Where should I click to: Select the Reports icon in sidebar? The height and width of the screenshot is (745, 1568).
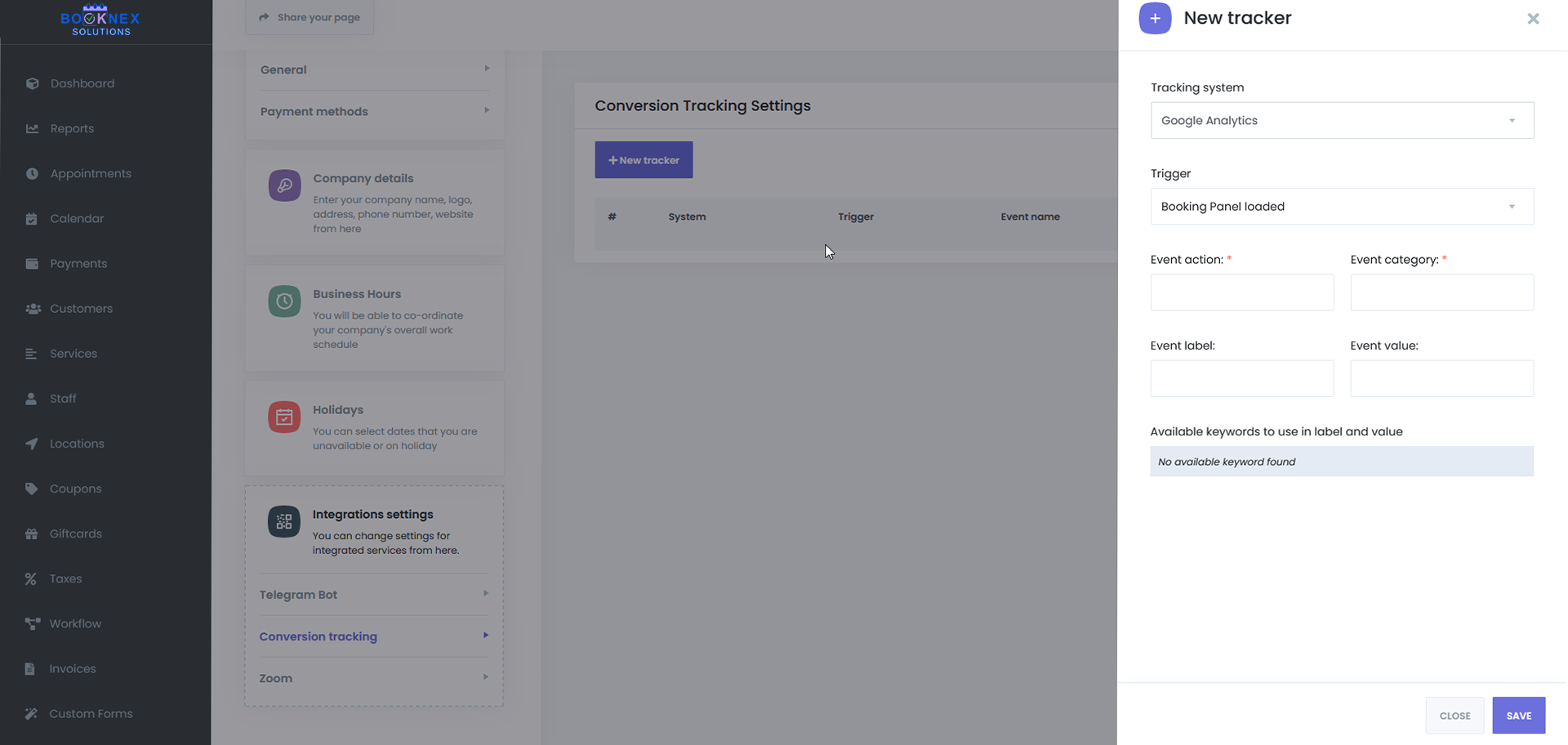click(31, 128)
